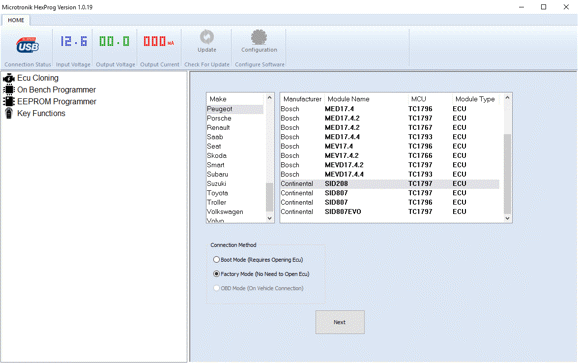Click up arrow of module list scrollbar
578x363 pixels.
[507, 98]
